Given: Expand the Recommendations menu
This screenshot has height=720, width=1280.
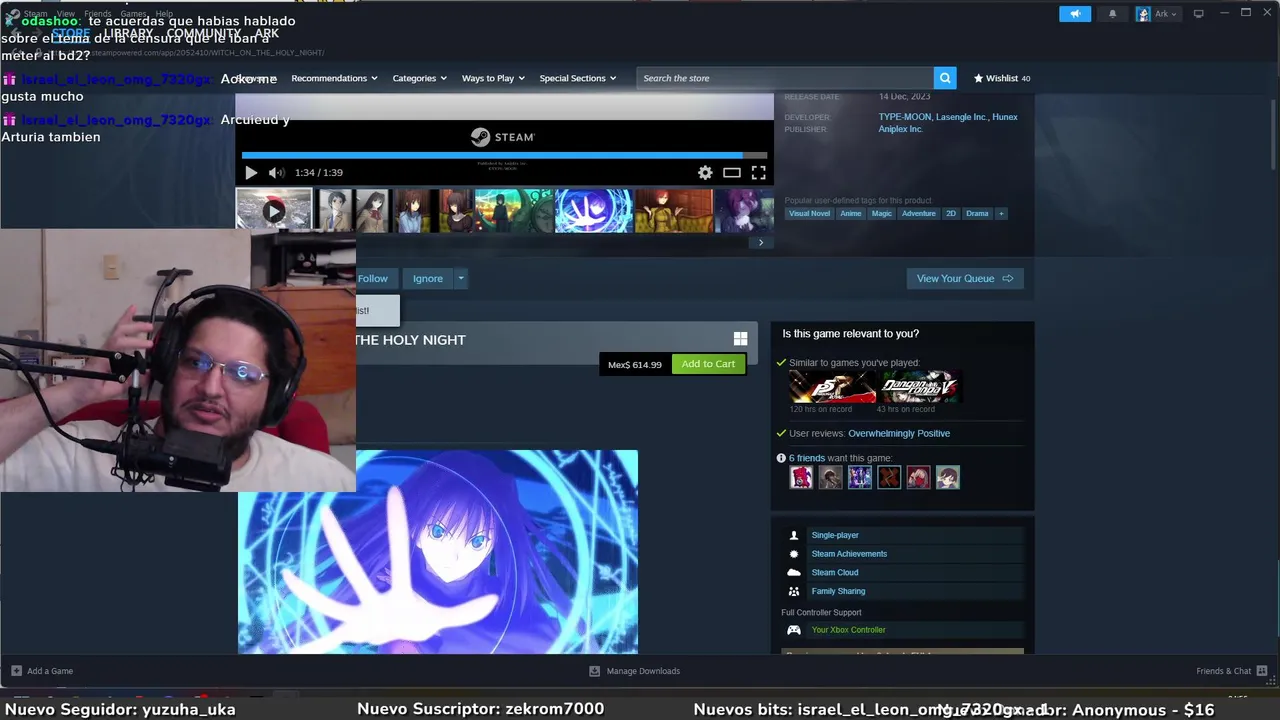Looking at the screenshot, I should (334, 78).
